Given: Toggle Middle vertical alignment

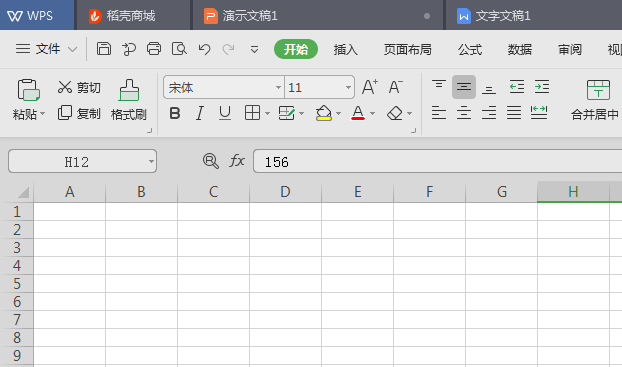Looking at the screenshot, I should click(464, 87).
